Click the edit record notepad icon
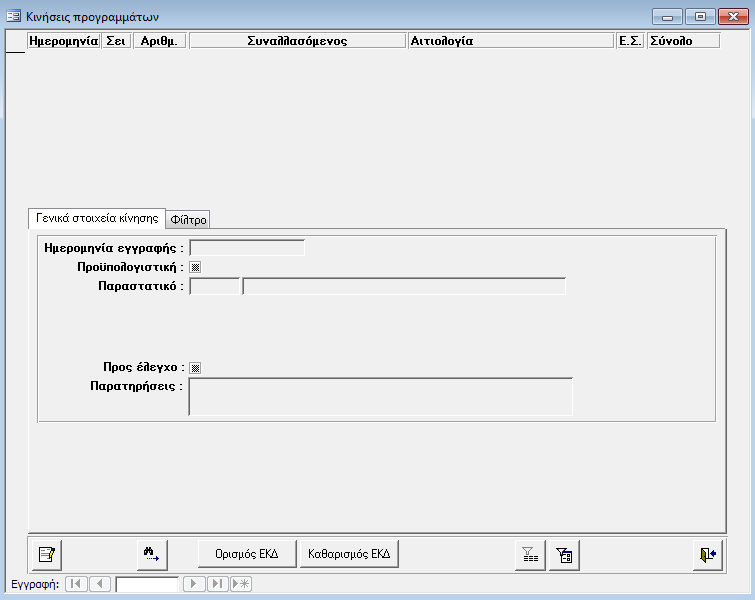 (x=46, y=553)
